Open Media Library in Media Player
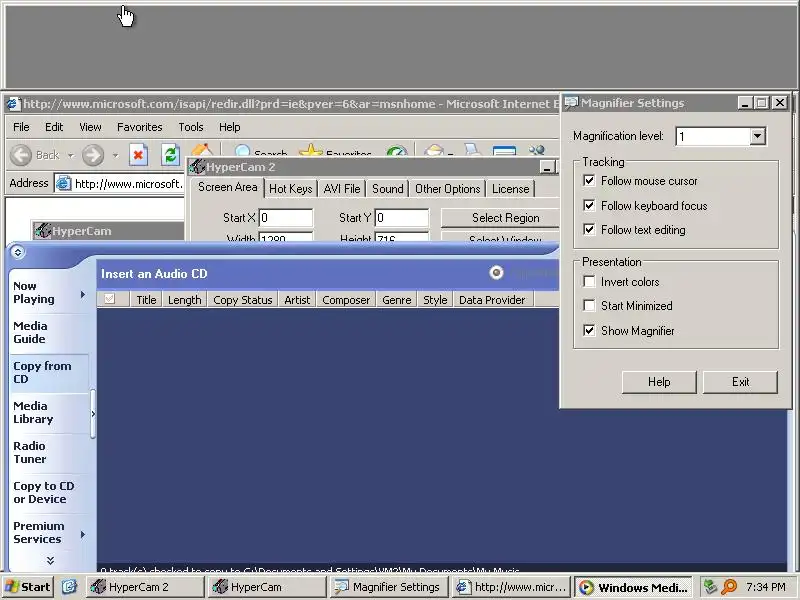The image size is (800, 600). pos(33,412)
